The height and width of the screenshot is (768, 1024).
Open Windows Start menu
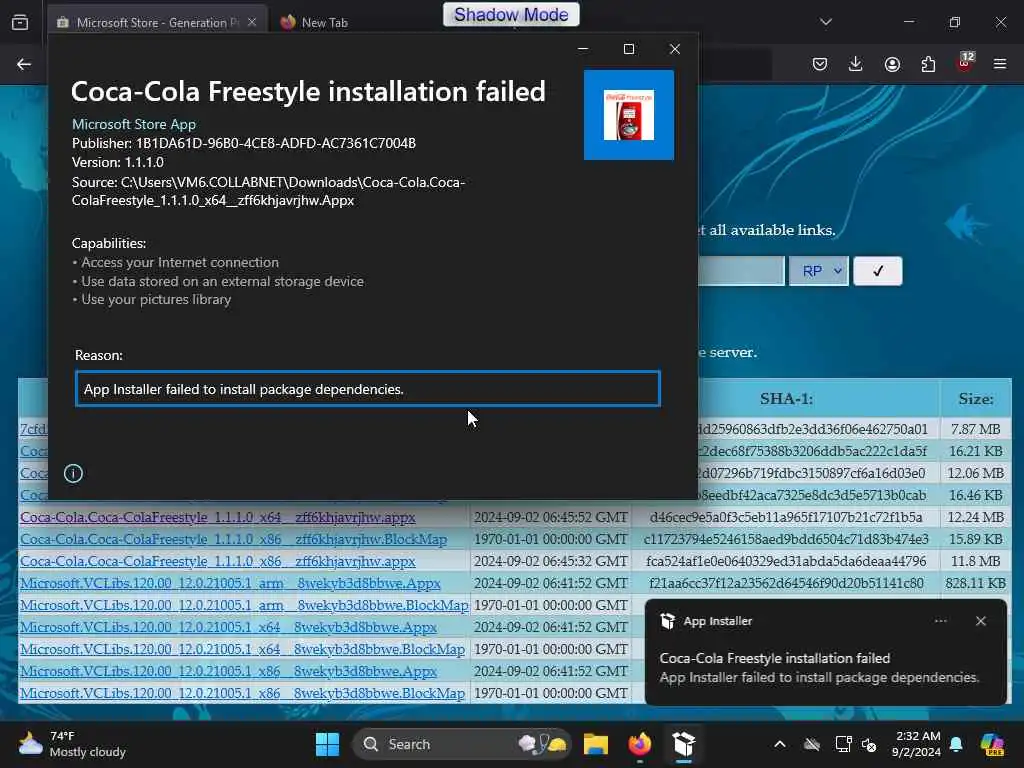click(327, 744)
